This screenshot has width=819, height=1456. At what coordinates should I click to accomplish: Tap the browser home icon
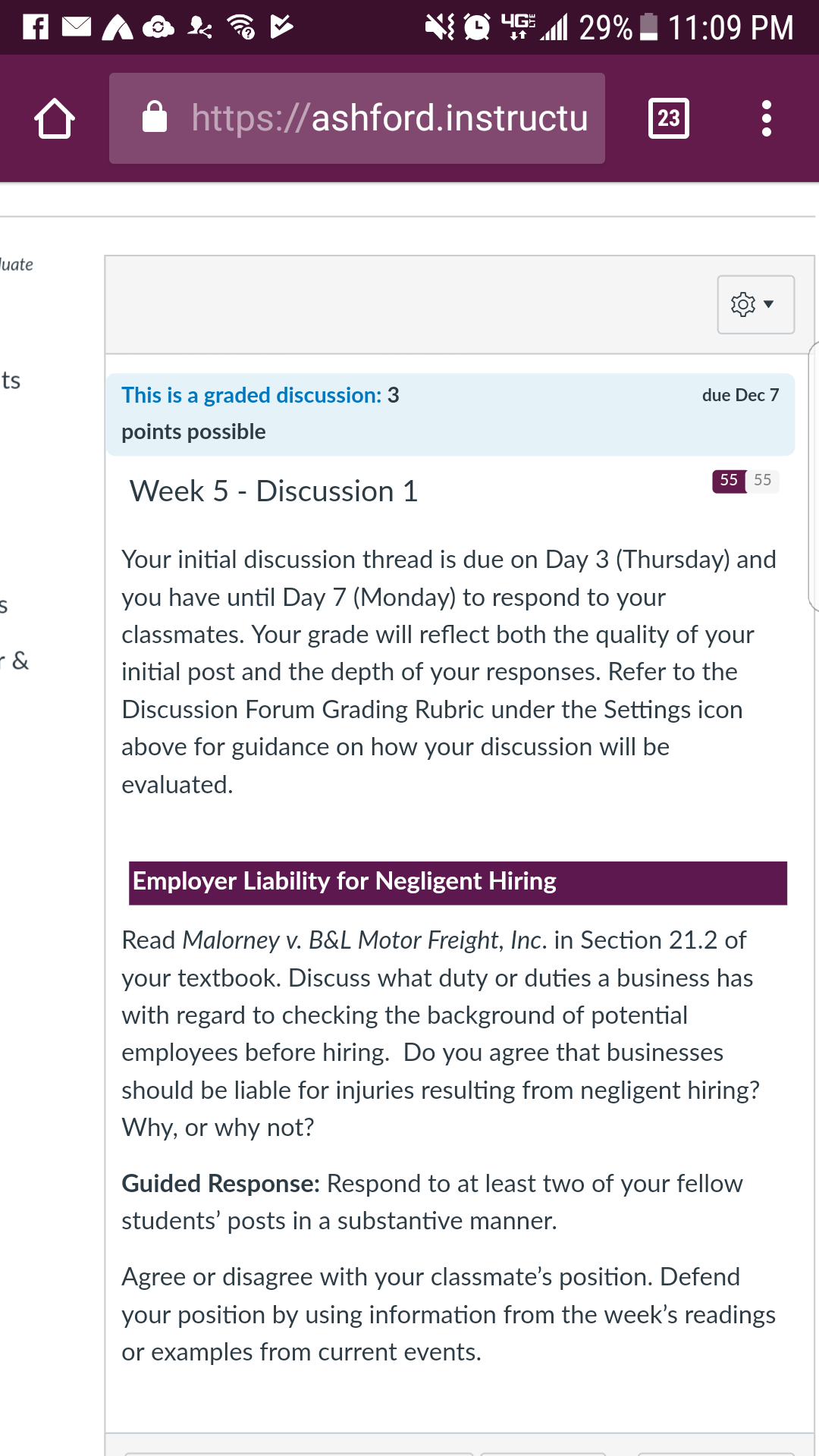click(55, 118)
